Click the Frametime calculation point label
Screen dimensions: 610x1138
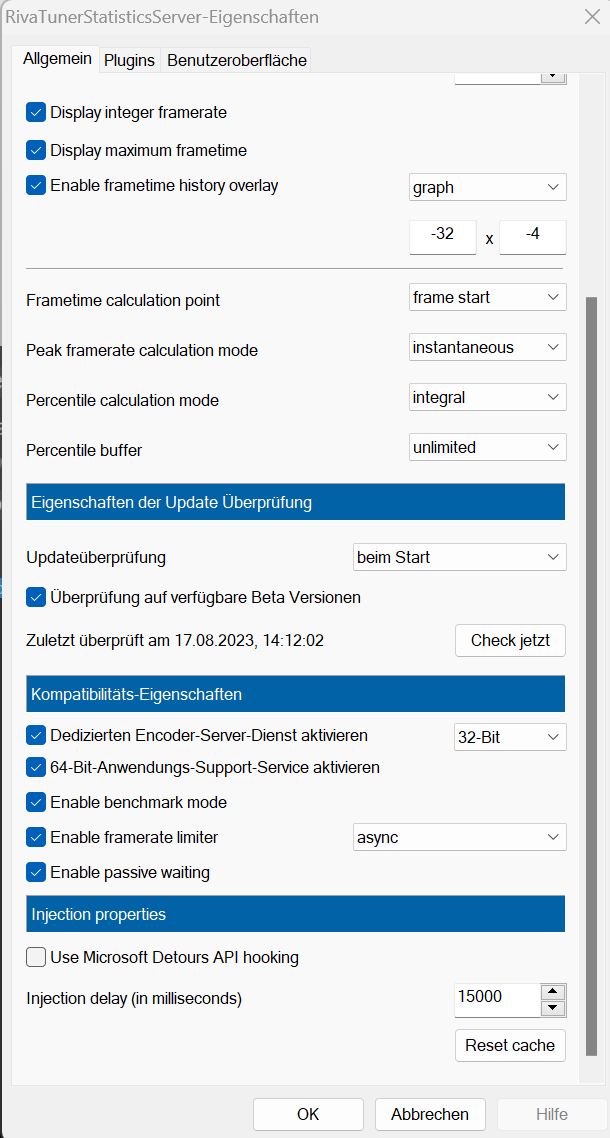coord(123,300)
